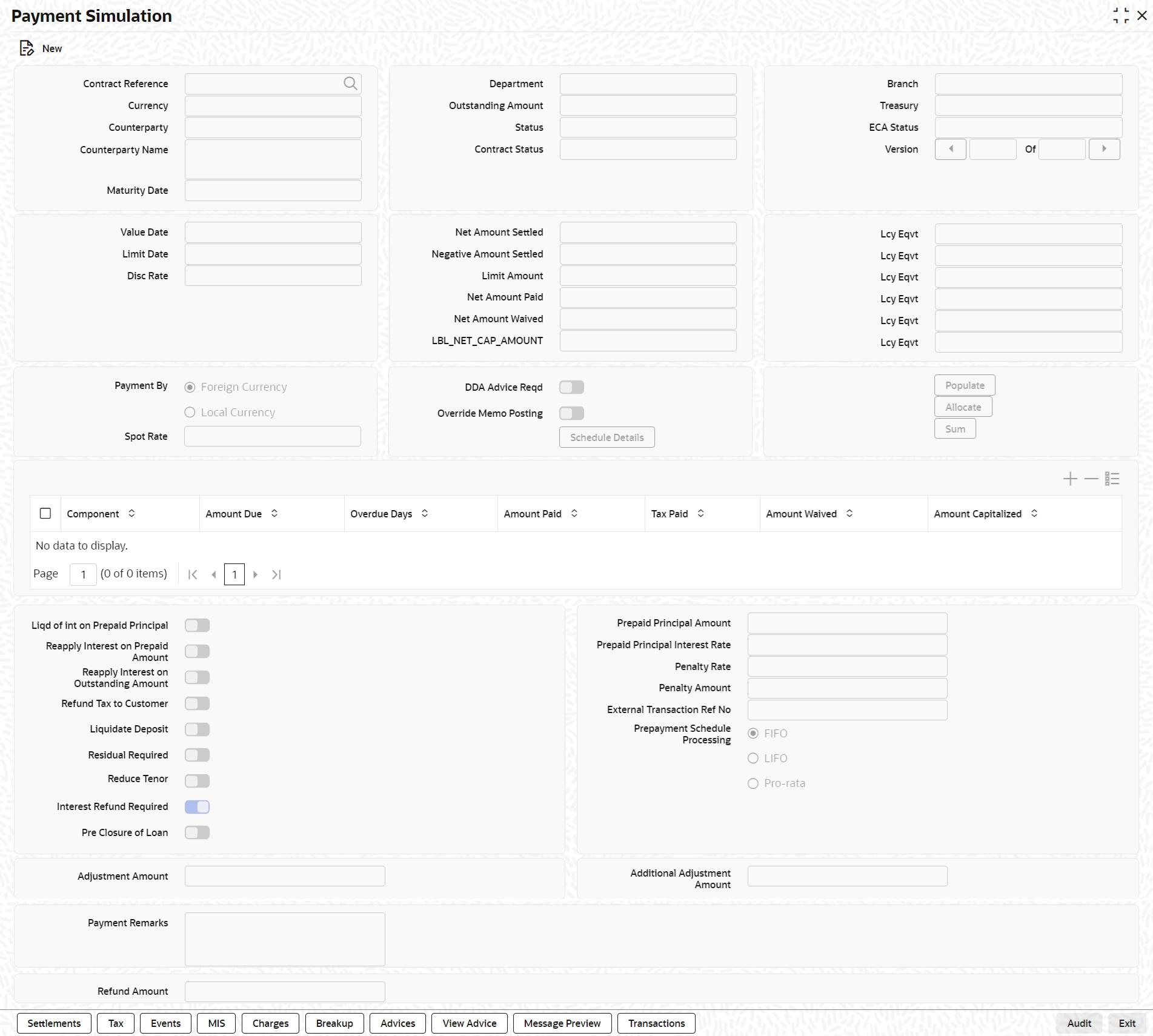Click the Adjustment Amount field
The height and width of the screenshot is (1036, 1153).
click(285, 876)
